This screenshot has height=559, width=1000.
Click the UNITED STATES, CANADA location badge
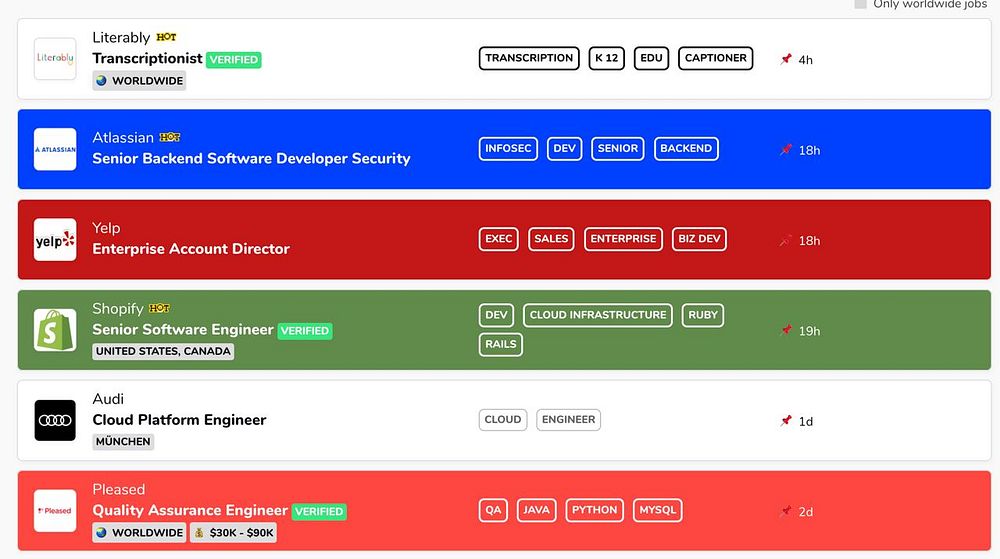coord(163,351)
